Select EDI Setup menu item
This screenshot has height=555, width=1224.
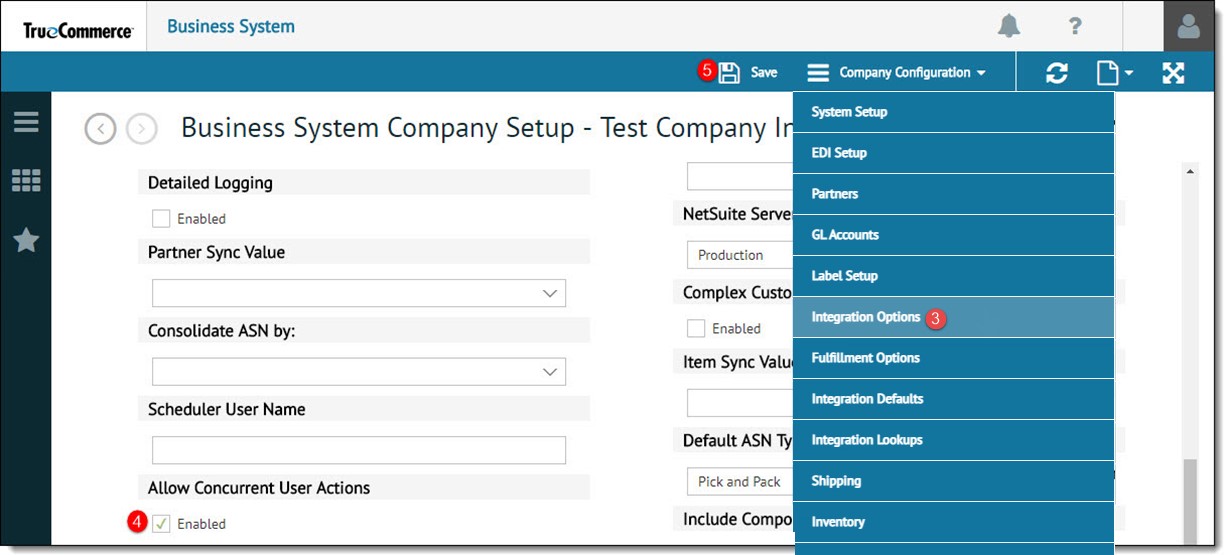point(954,153)
